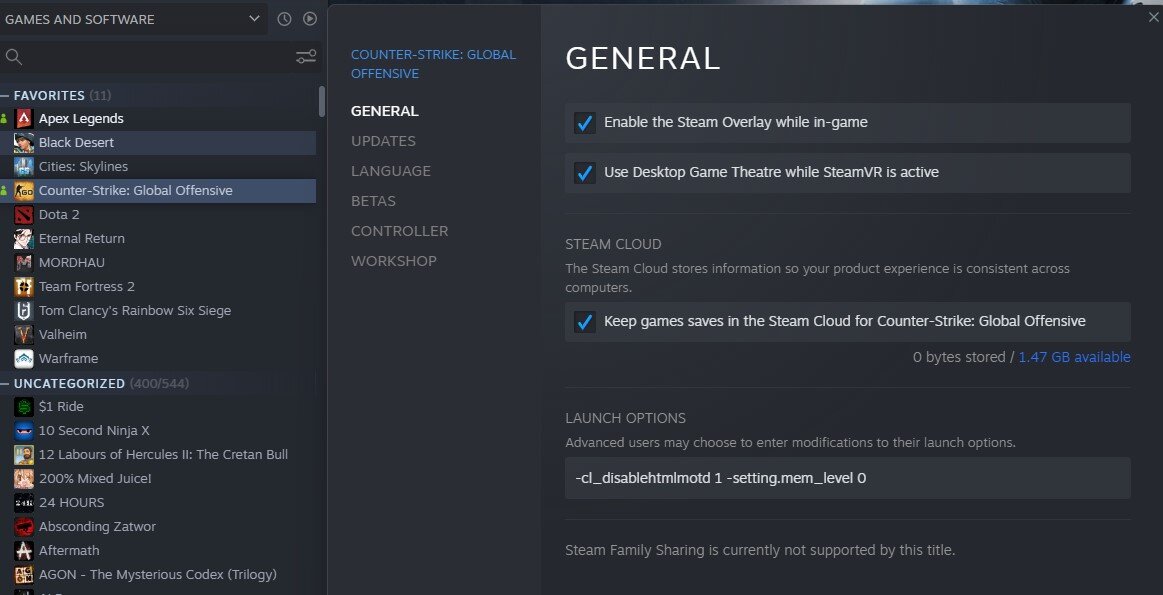The image size is (1163, 595).
Task: Click the Apex Legends game icon
Action: click(x=24, y=119)
